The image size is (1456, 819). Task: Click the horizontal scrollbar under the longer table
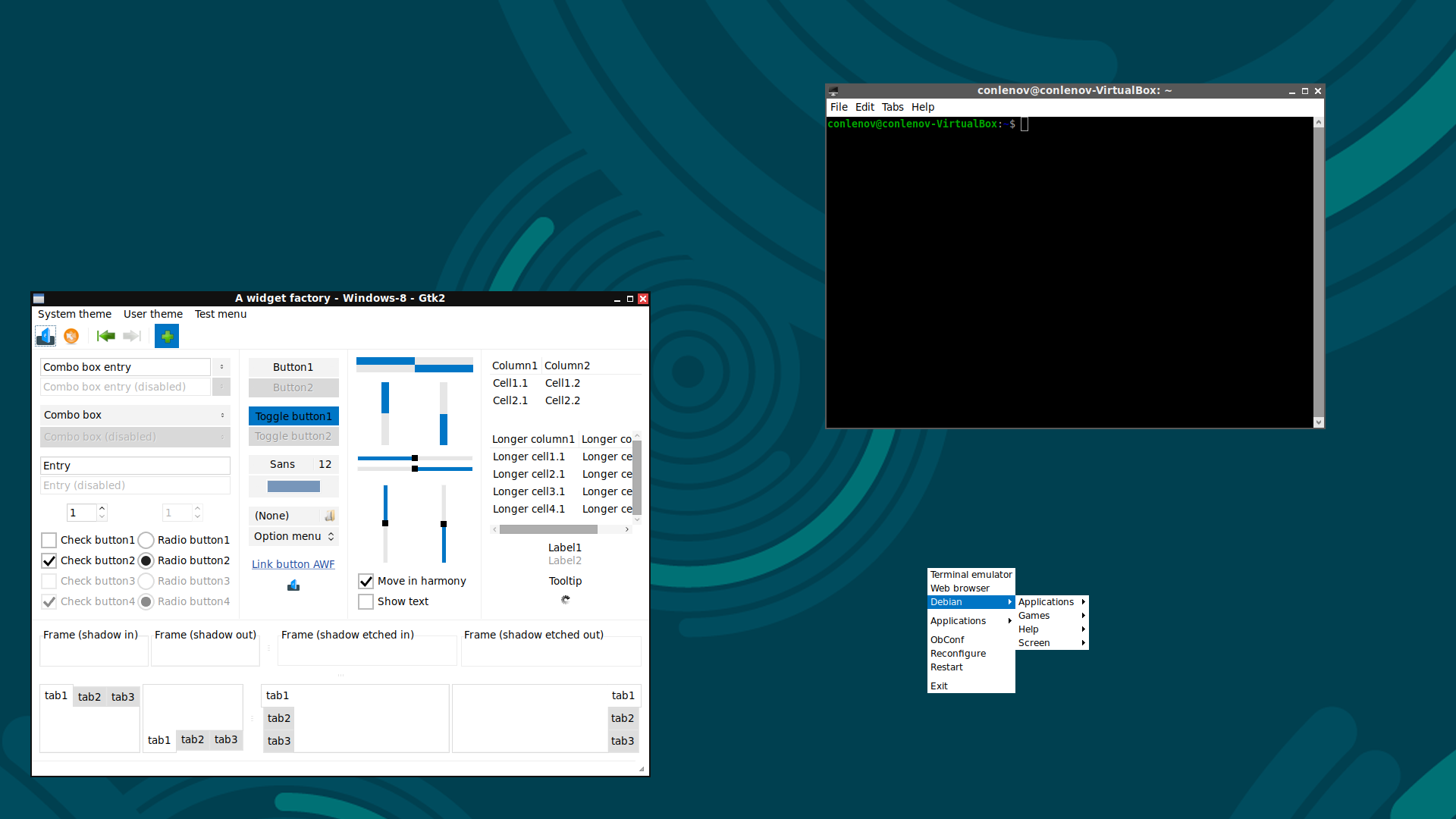click(x=561, y=529)
